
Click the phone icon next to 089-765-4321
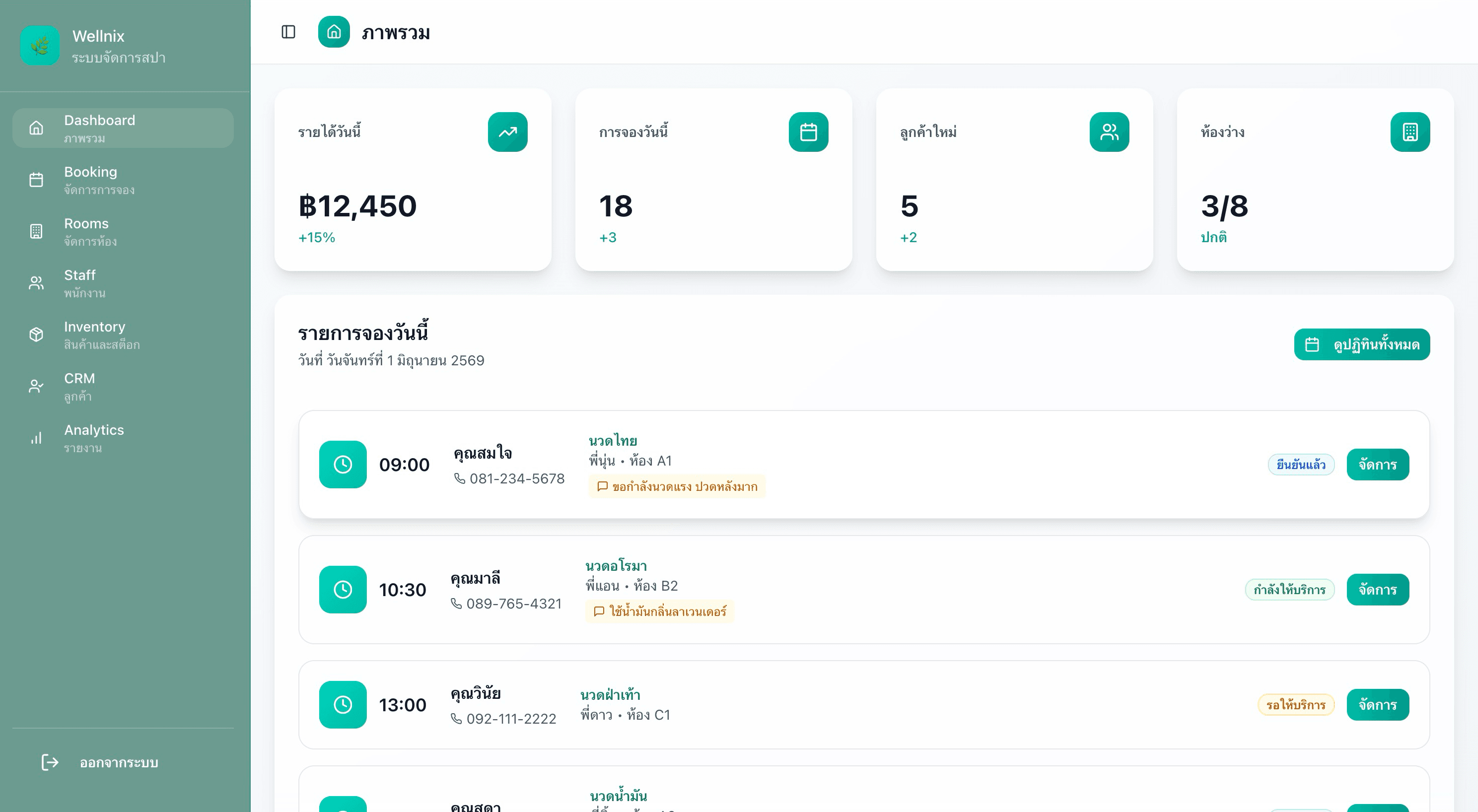point(456,604)
